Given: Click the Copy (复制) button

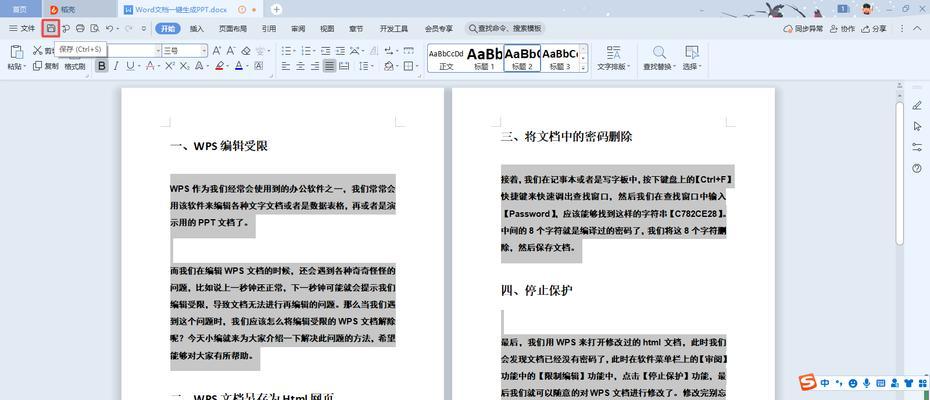Looking at the screenshot, I should click(46, 66).
